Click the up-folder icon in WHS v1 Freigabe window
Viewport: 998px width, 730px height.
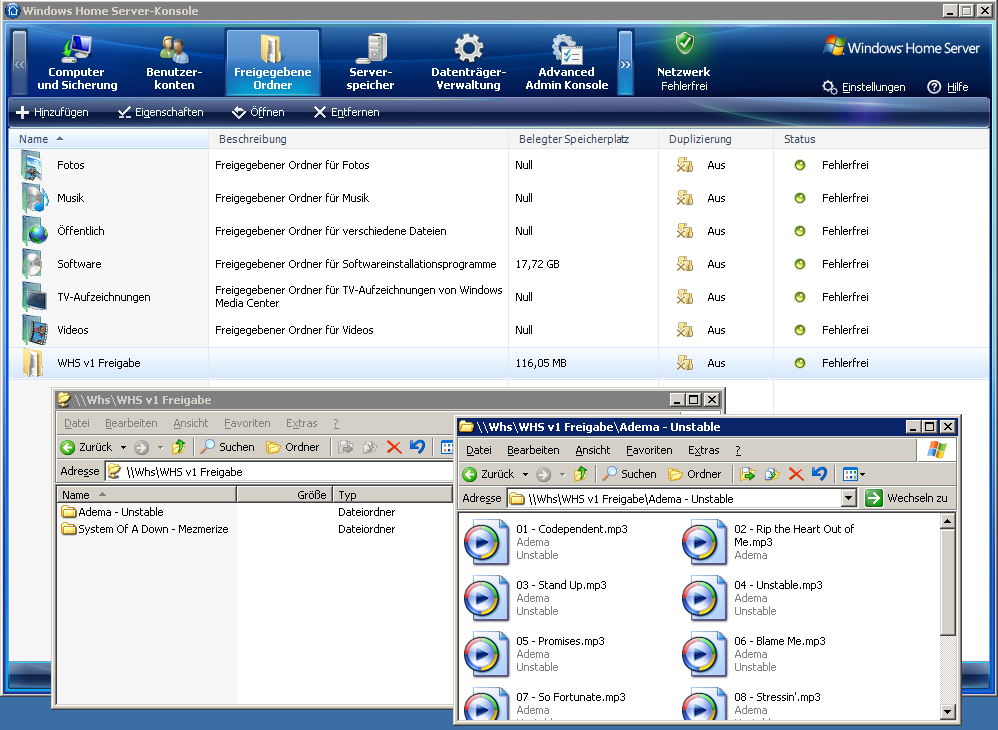tap(179, 447)
